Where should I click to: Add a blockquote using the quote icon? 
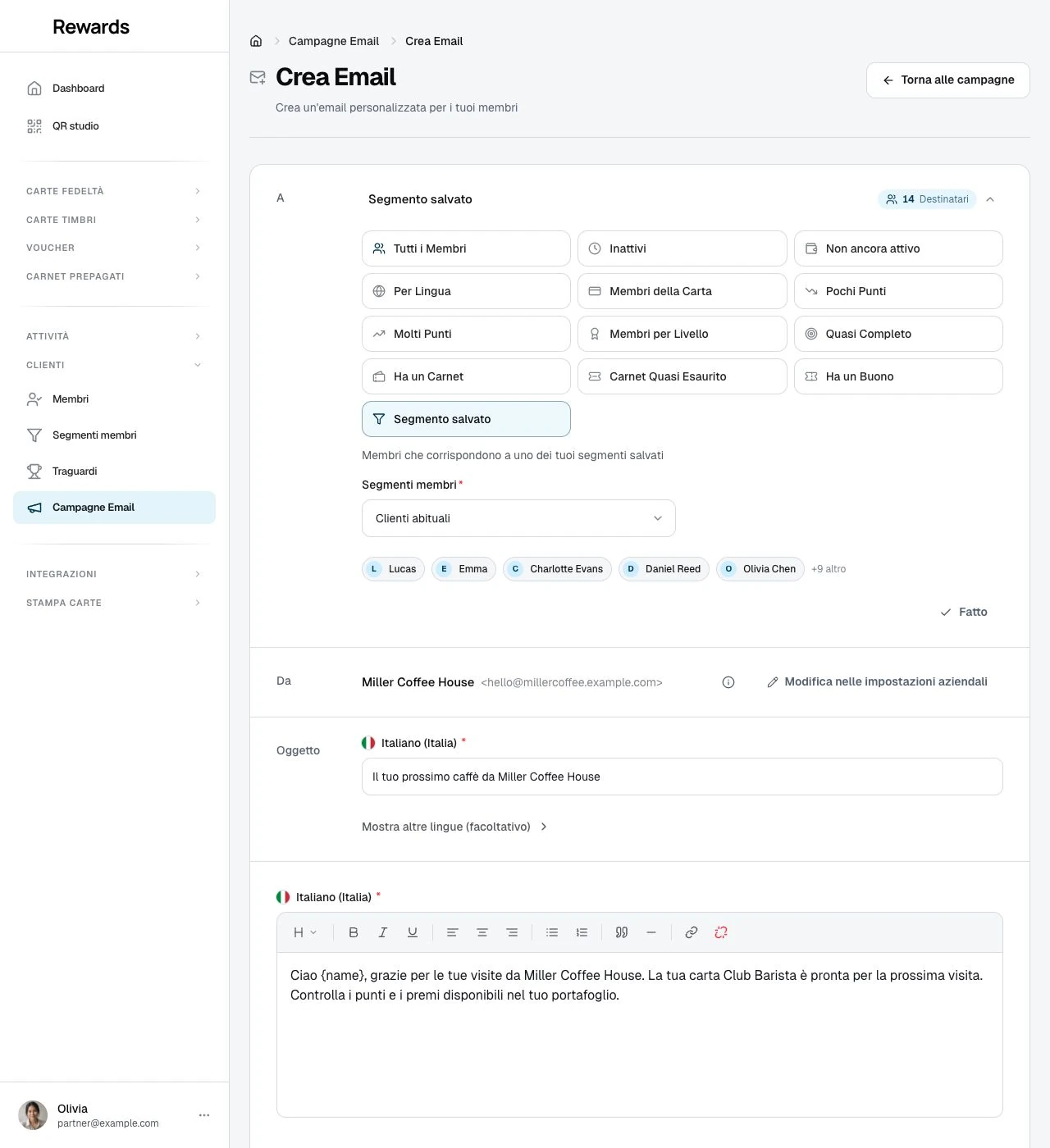pos(622,932)
